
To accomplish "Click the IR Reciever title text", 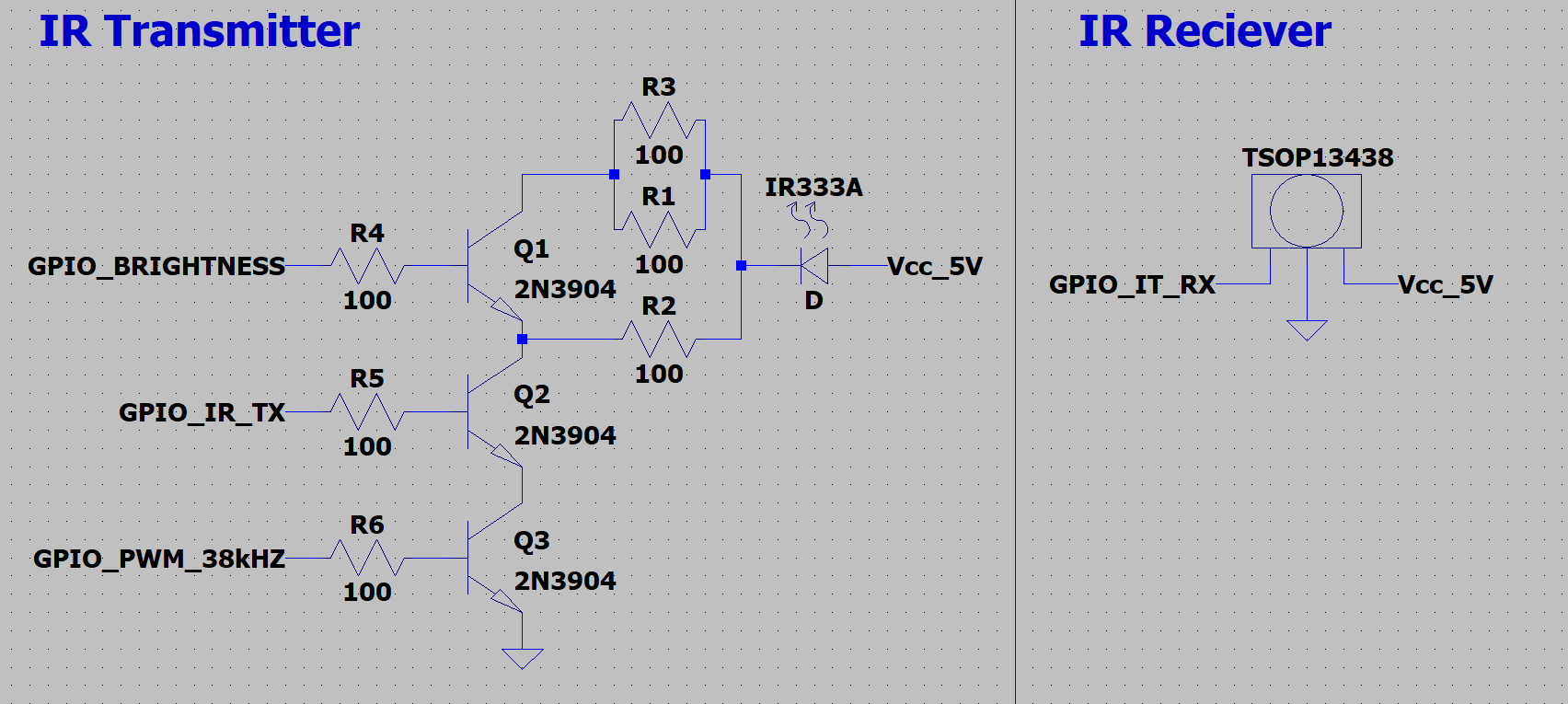I will pyautogui.click(x=1205, y=31).
